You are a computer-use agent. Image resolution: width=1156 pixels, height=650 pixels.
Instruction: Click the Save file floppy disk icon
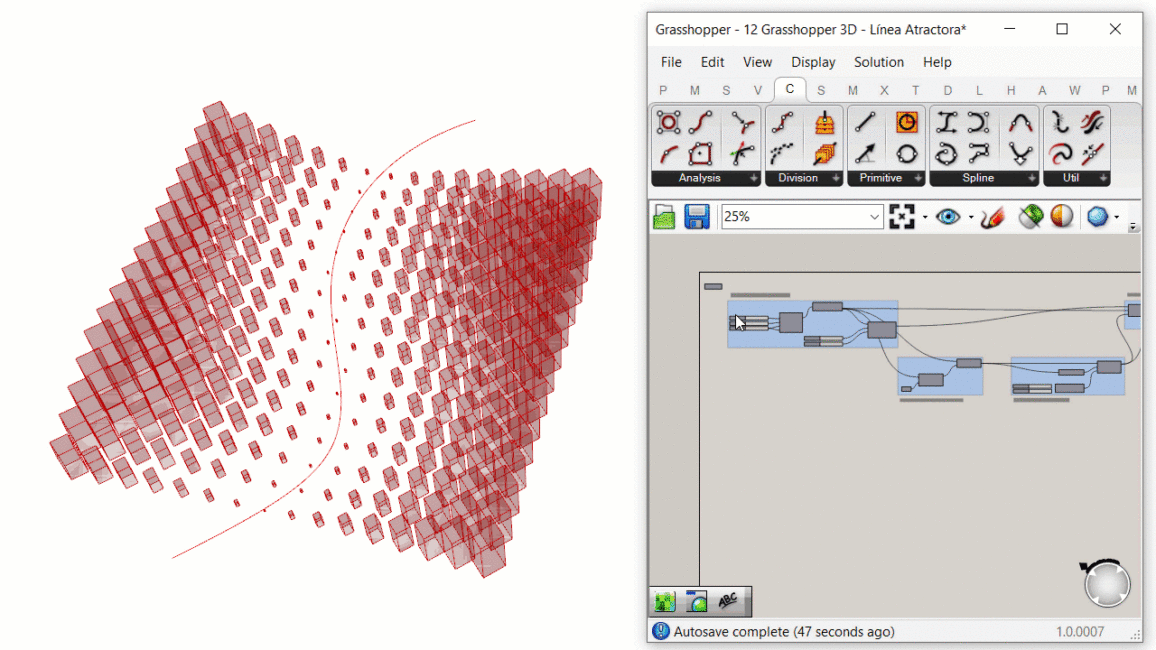pos(697,217)
